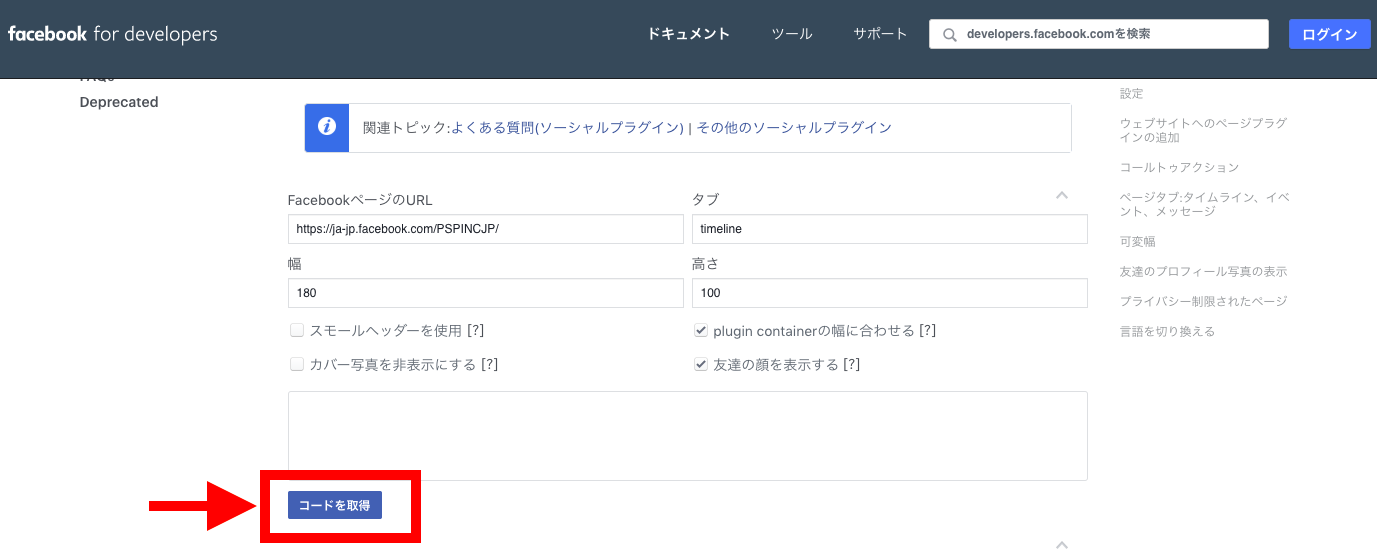Click the [?] help beside plugin containerの幅に合わせる
Image resolution: width=1377 pixels, height=559 pixels.
click(x=927, y=330)
